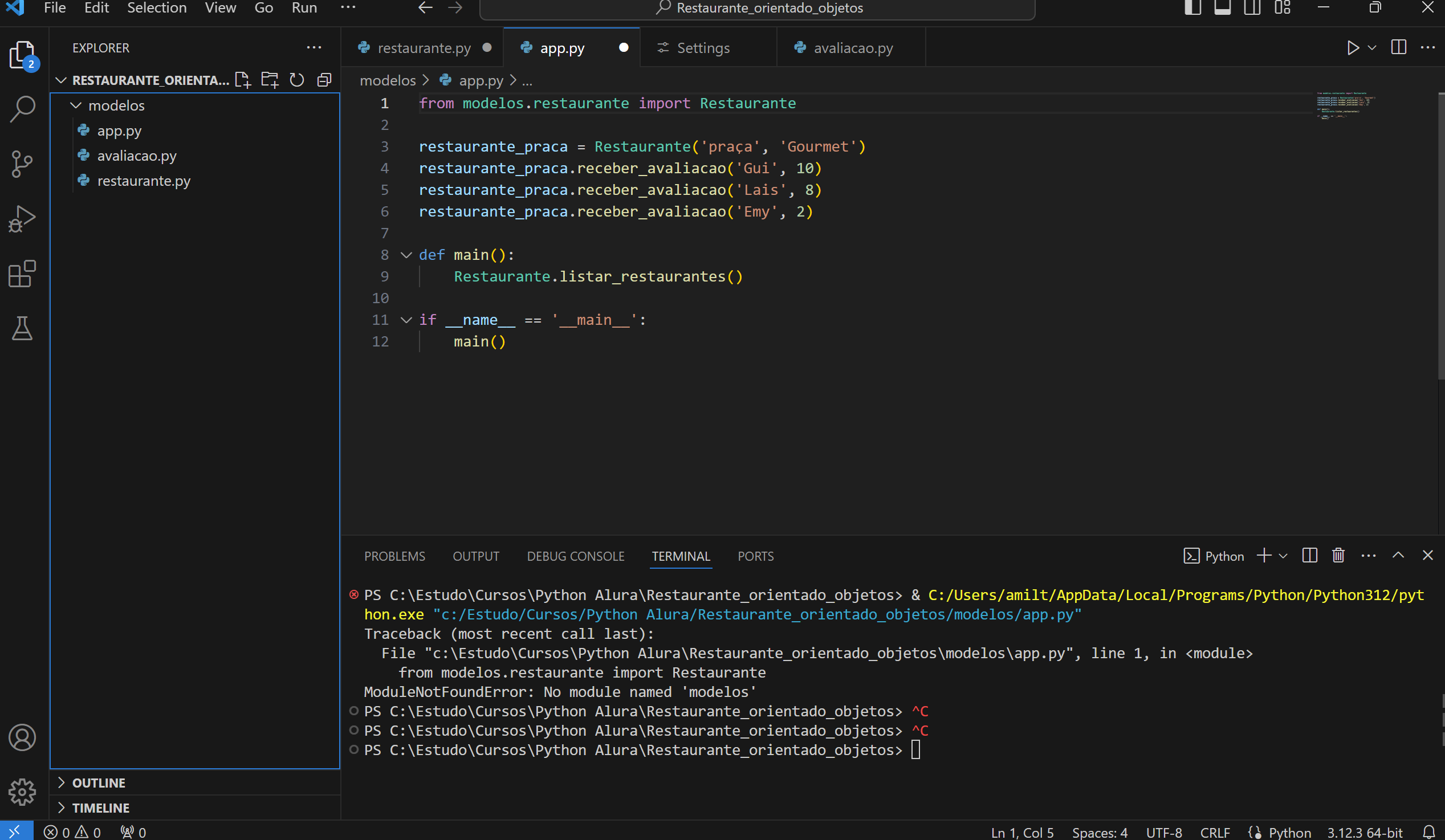
Task: Switch to the avaliacao.py tab
Action: click(x=853, y=48)
